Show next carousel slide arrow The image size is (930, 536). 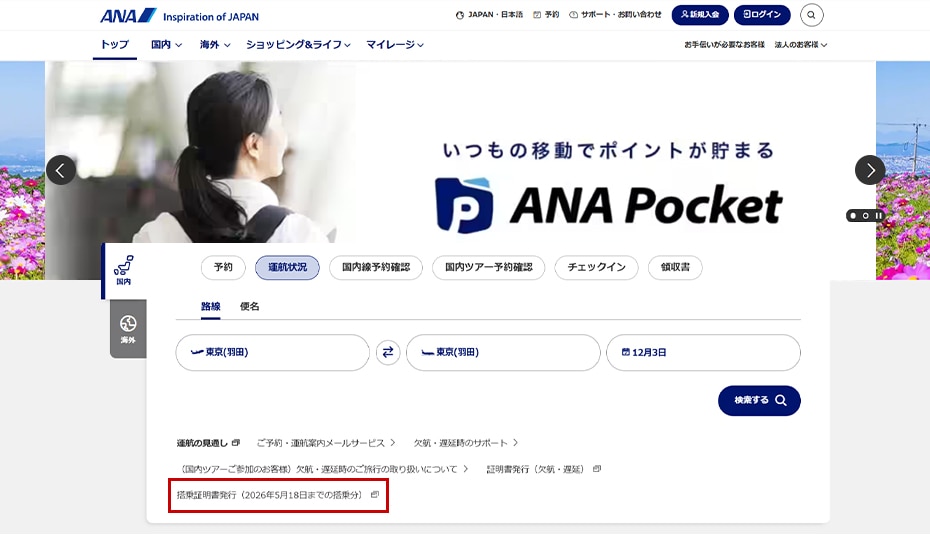pos(870,170)
